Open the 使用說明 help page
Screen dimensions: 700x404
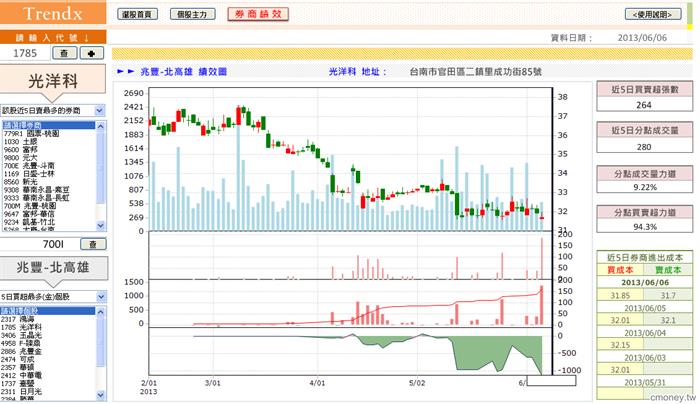pyautogui.click(x=657, y=15)
